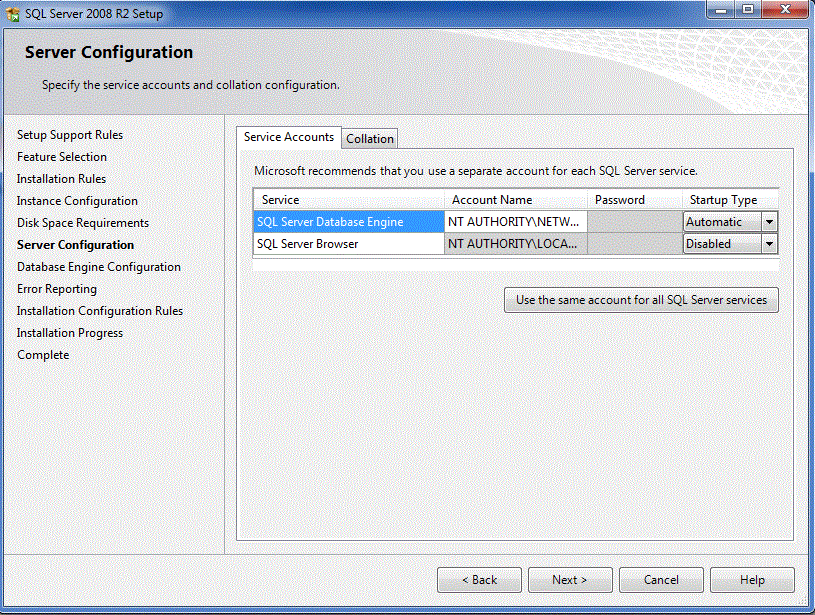The width and height of the screenshot is (815, 615).
Task: Edit the NT AUTHORITY\NETW... account name field
Action: [x=516, y=222]
